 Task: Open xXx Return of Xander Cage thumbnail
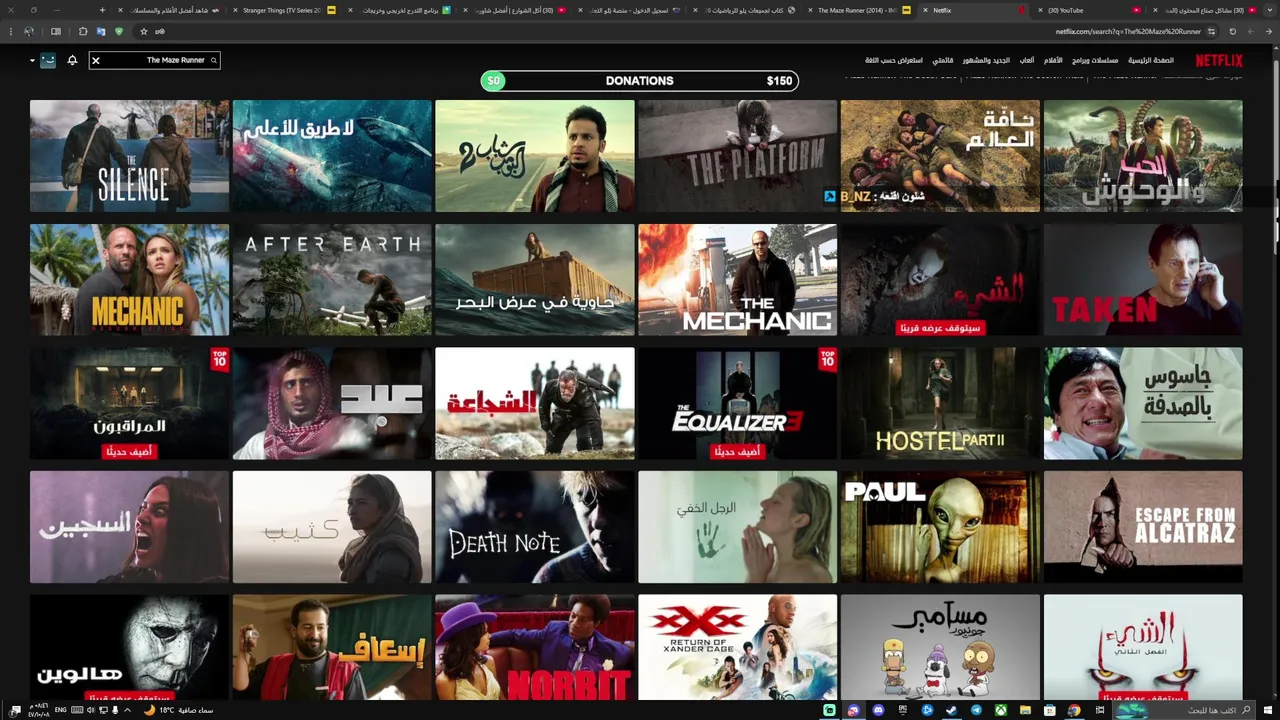click(x=737, y=647)
